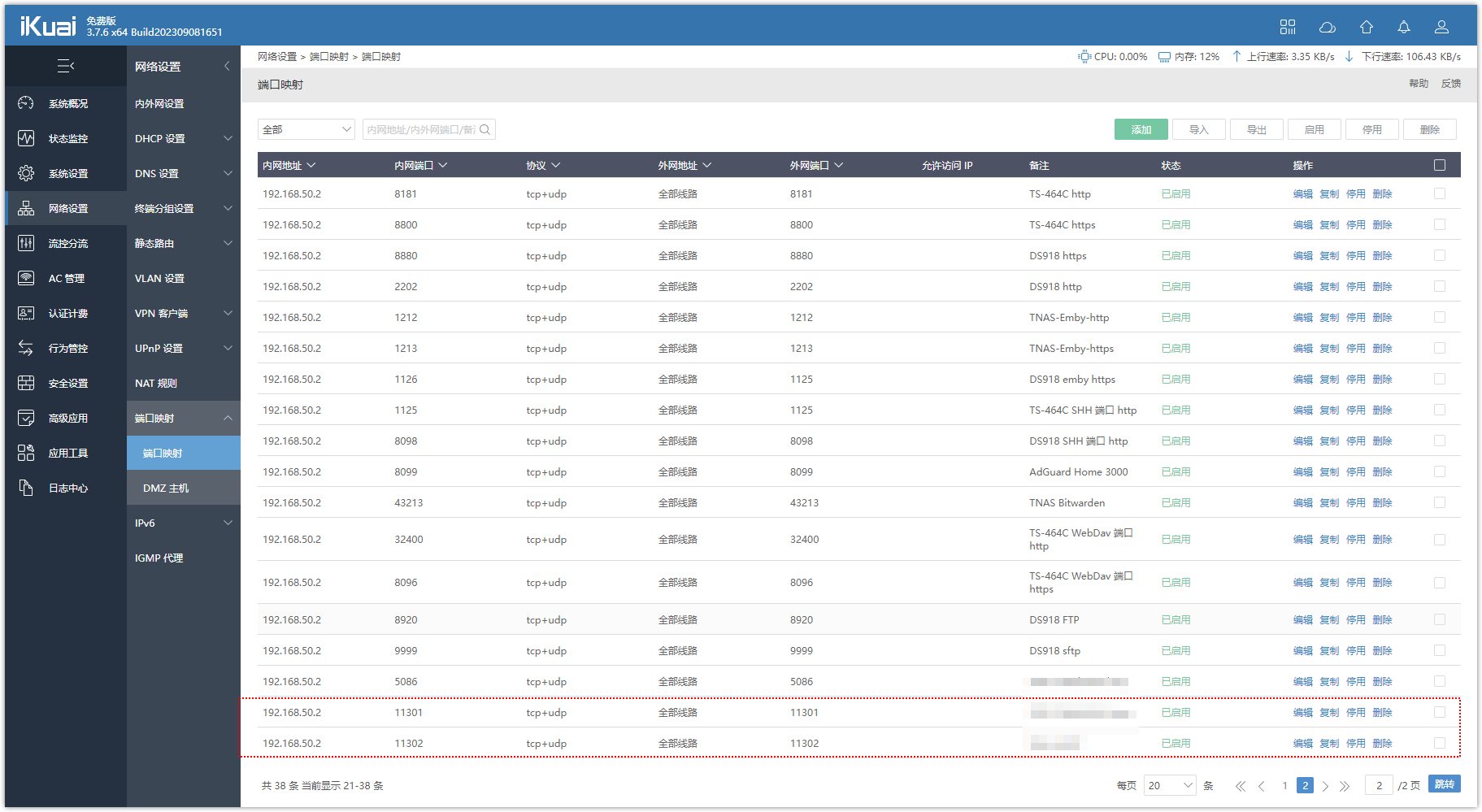Check the TNAS-Emby-http row checkbox
This screenshot has width=1482, height=812.
point(1440,317)
